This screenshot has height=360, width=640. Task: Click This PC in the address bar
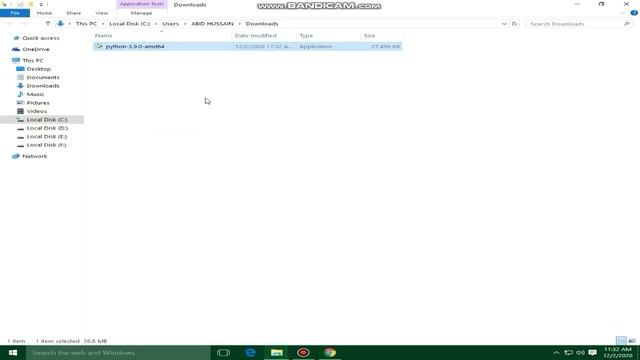click(x=86, y=24)
